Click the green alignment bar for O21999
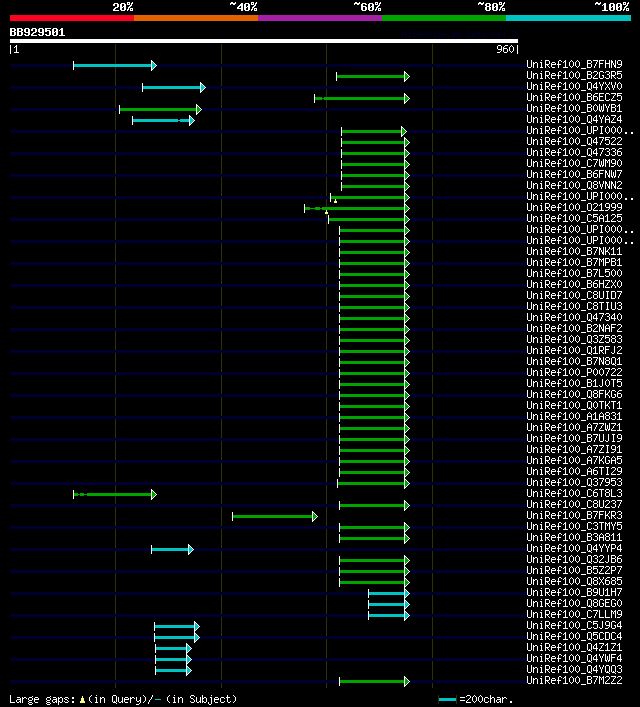The width and height of the screenshot is (640, 707). [357, 208]
